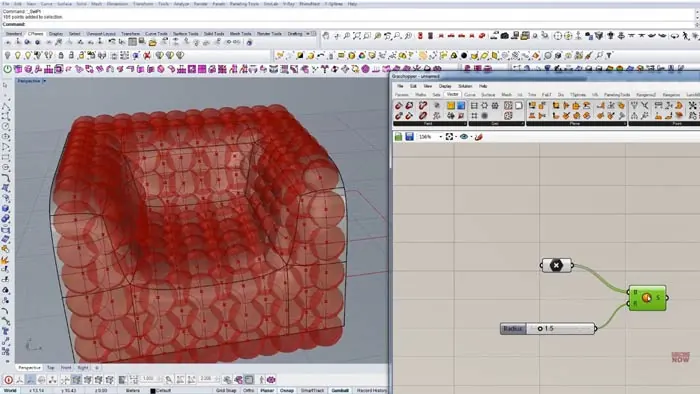Switch to the Front viewport tab
Image resolution: width=700 pixels, height=394 pixels.
(66, 368)
